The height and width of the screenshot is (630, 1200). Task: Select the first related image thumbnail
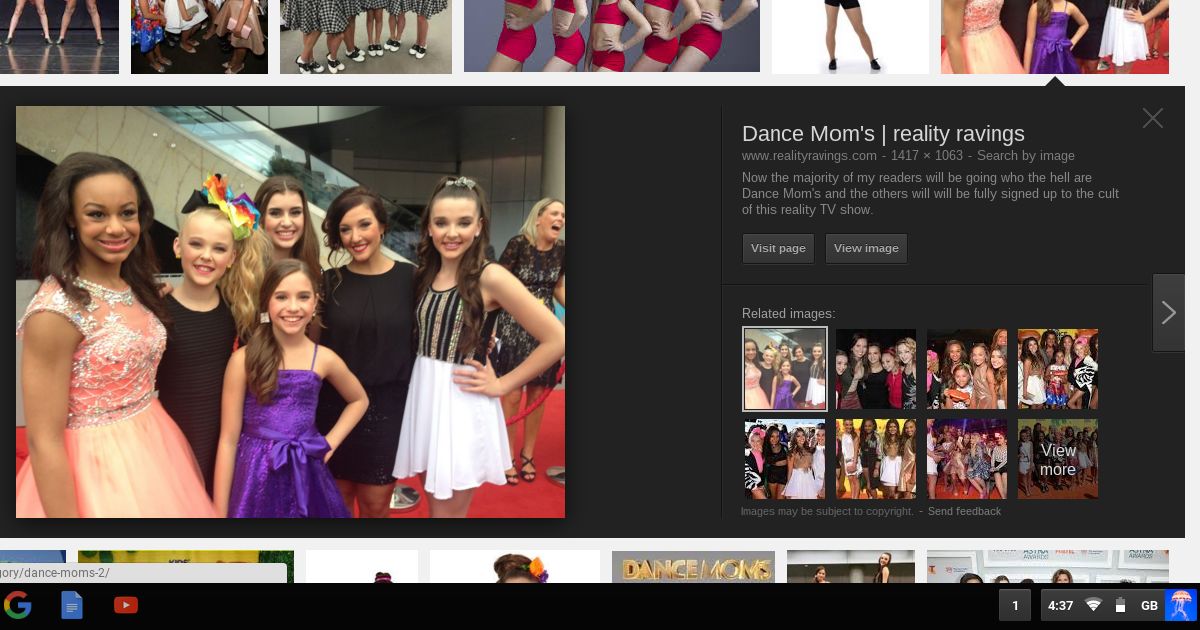click(785, 368)
